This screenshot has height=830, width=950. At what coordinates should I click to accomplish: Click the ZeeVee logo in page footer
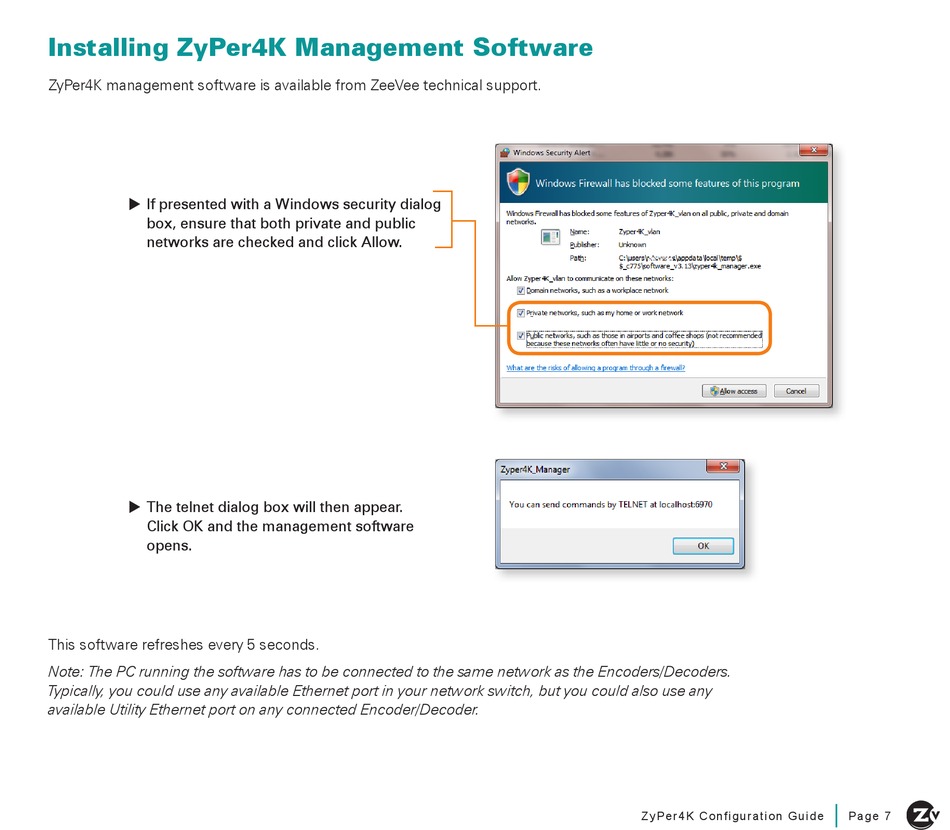tap(922, 815)
